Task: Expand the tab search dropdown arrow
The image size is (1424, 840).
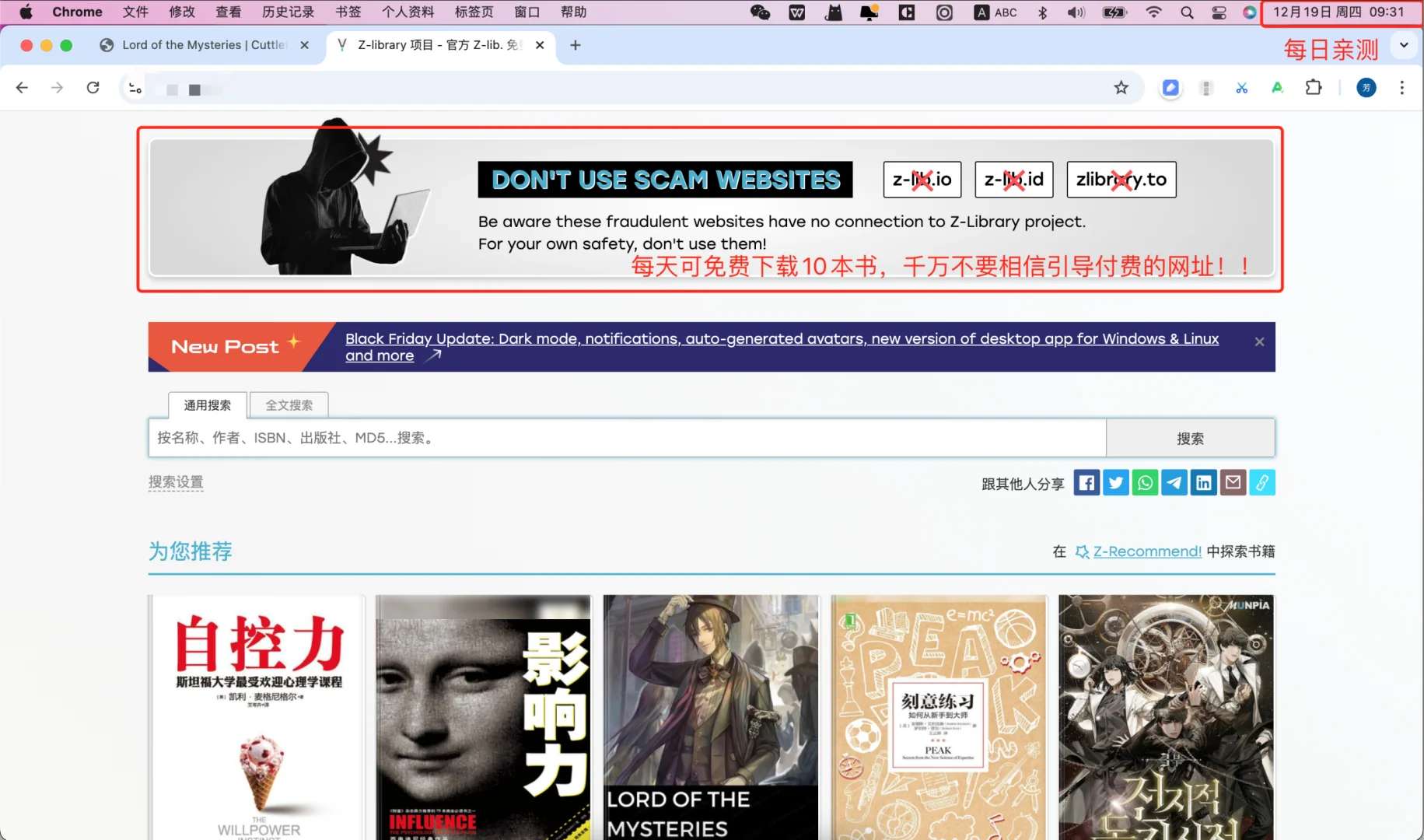Action: pos(1404,45)
